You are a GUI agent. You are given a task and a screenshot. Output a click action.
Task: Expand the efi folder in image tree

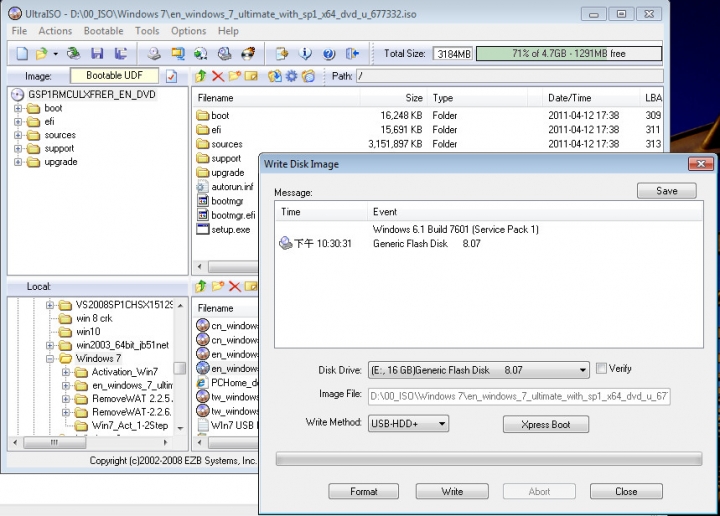tap(18, 122)
